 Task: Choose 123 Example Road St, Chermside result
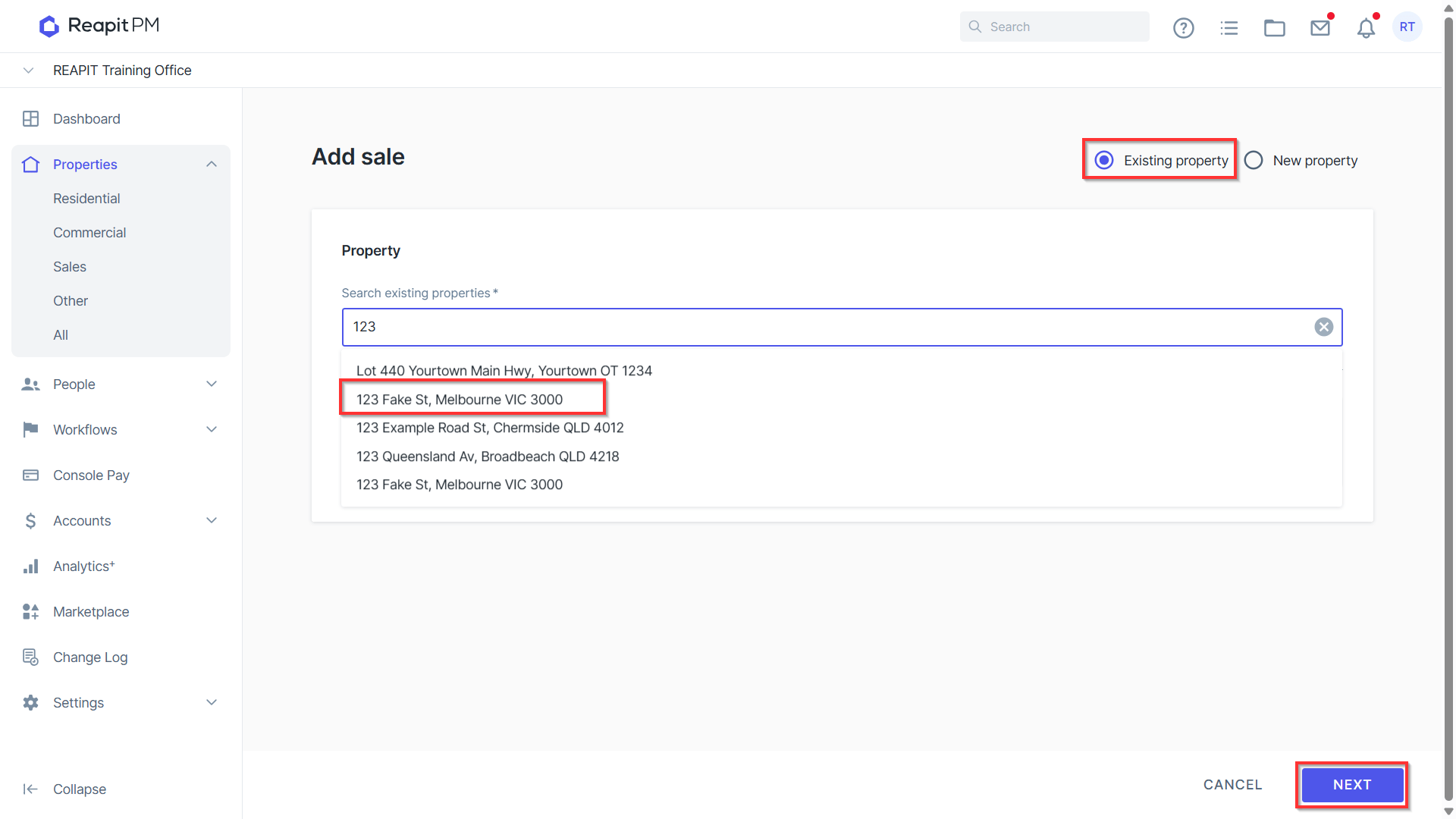pos(490,428)
